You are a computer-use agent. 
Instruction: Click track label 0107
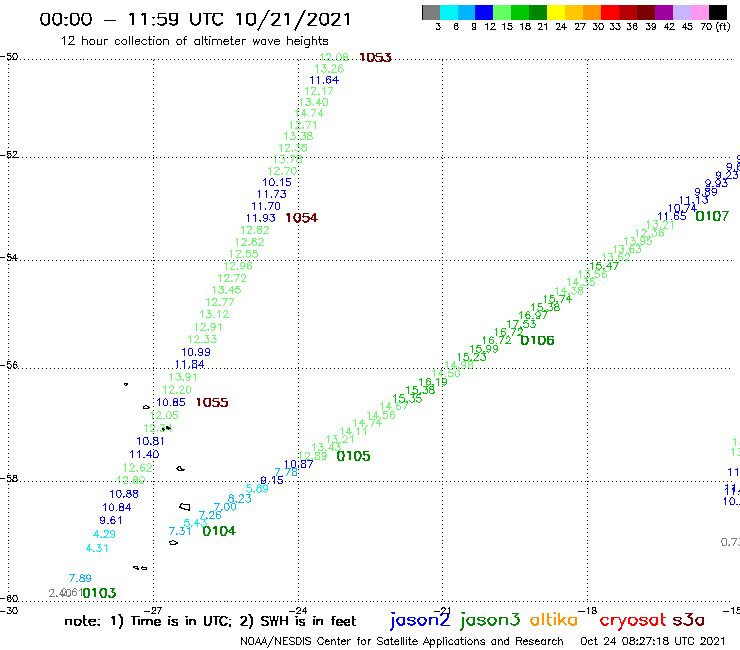(x=712, y=217)
